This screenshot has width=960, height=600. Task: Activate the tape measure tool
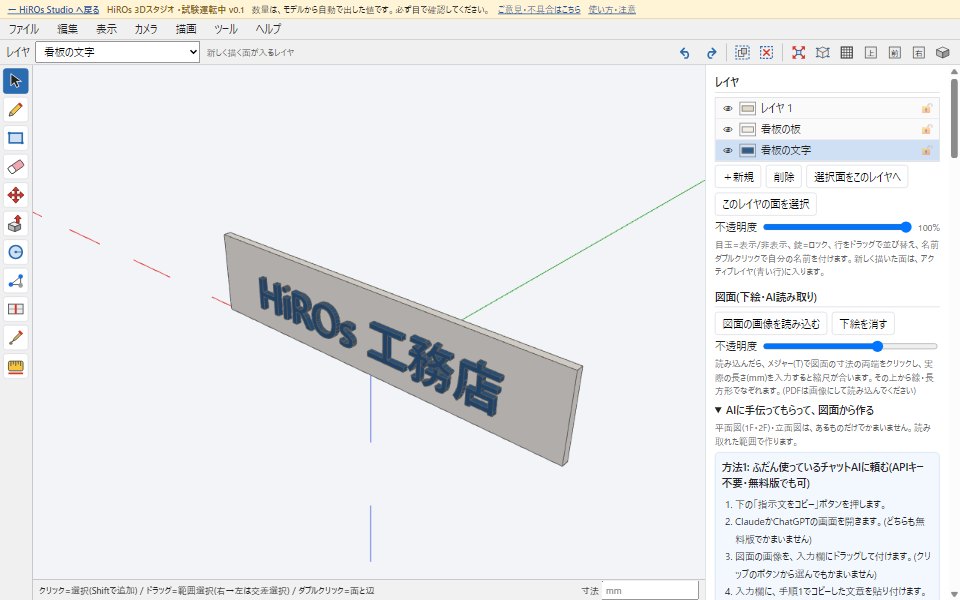(x=16, y=366)
